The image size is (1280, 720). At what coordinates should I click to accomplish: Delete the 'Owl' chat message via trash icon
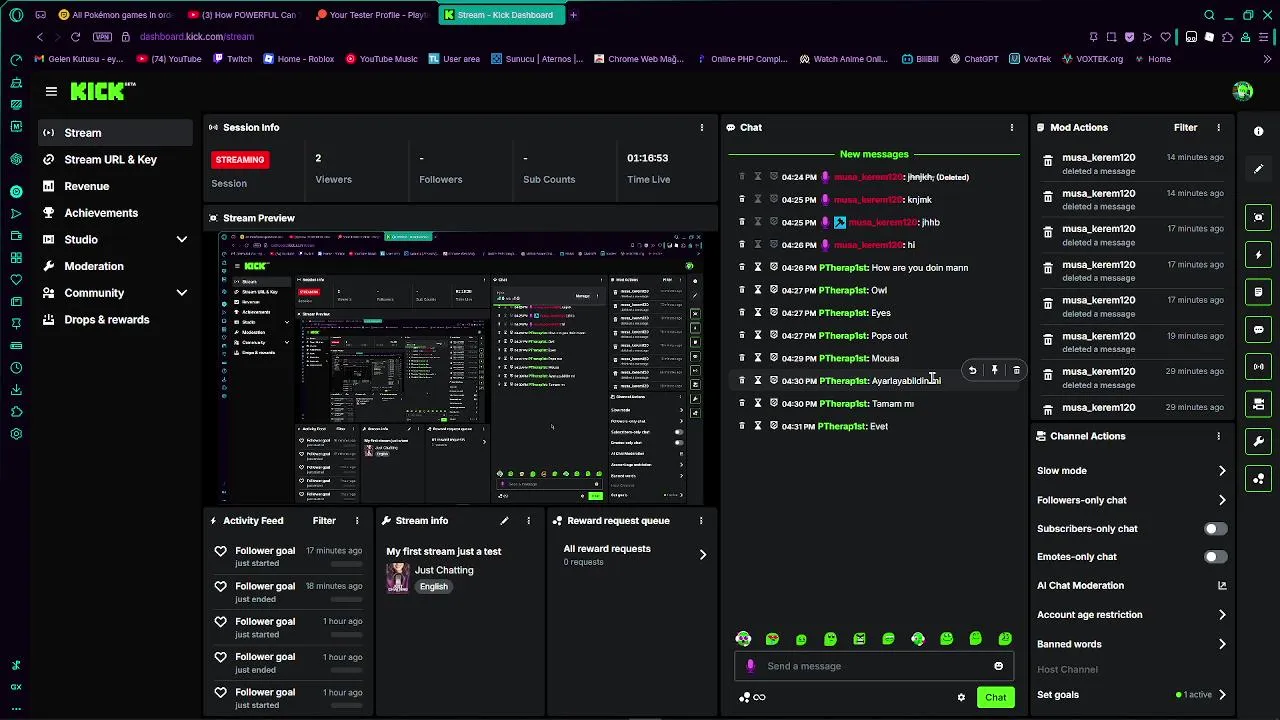coord(742,290)
